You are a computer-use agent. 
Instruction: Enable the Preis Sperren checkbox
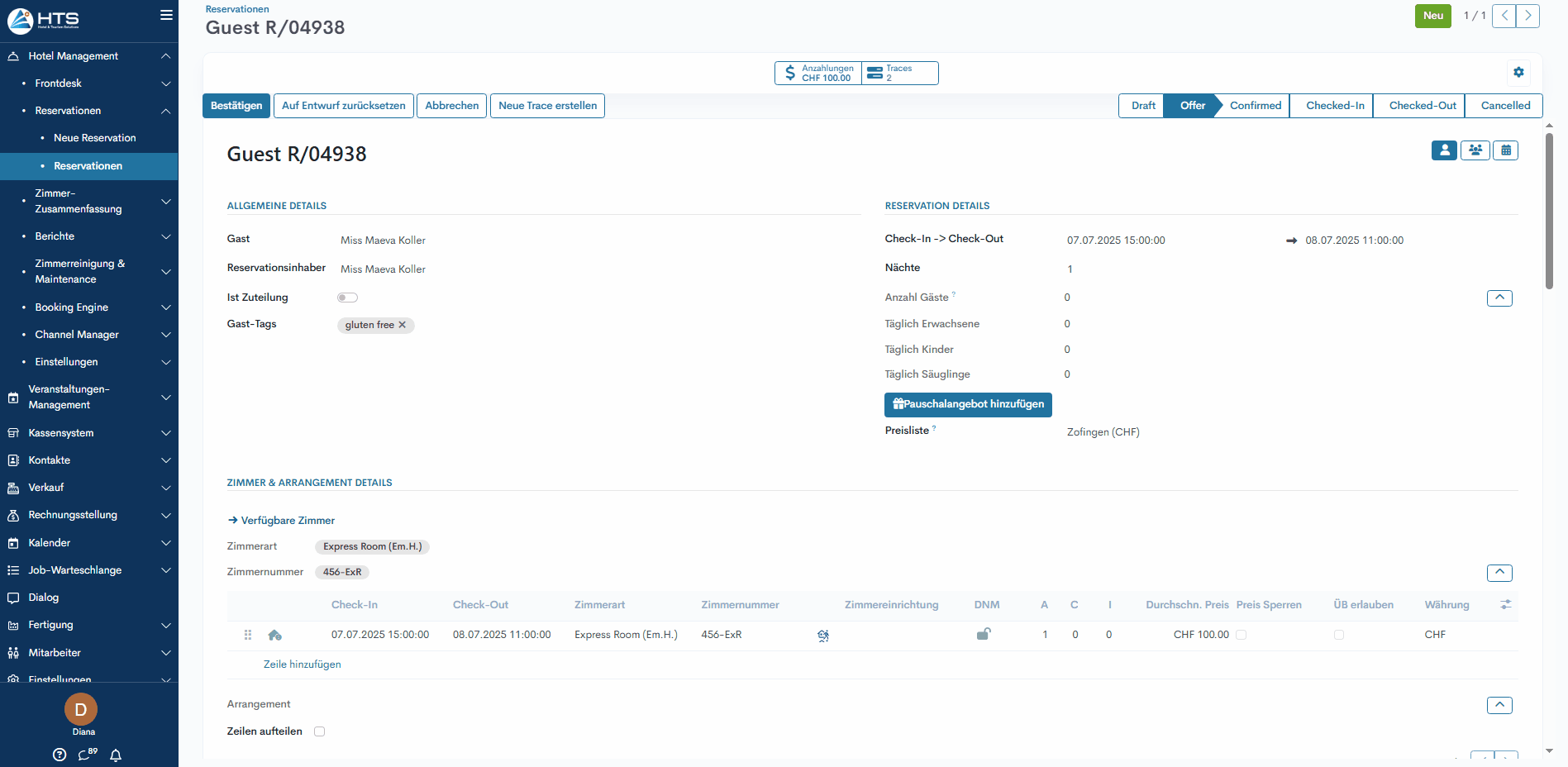pyautogui.click(x=1242, y=635)
